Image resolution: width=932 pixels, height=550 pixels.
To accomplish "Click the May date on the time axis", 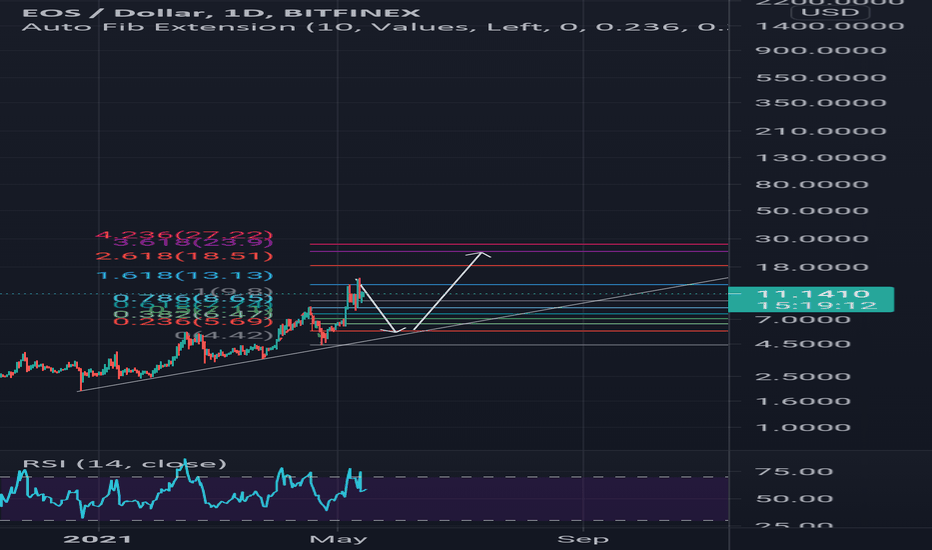I will pyautogui.click(x=338, y=539).
